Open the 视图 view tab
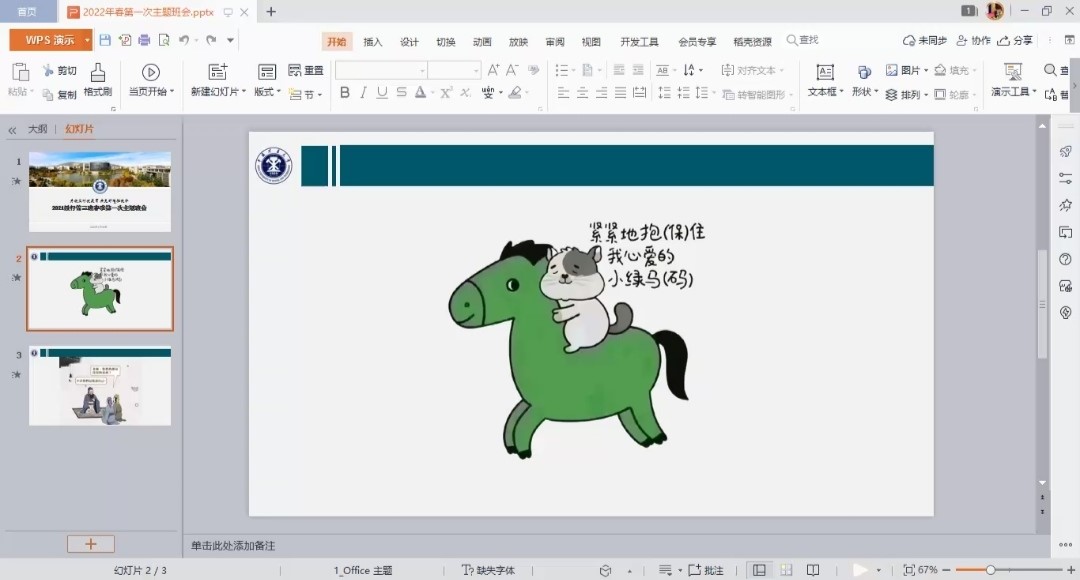 click(591, 41)
